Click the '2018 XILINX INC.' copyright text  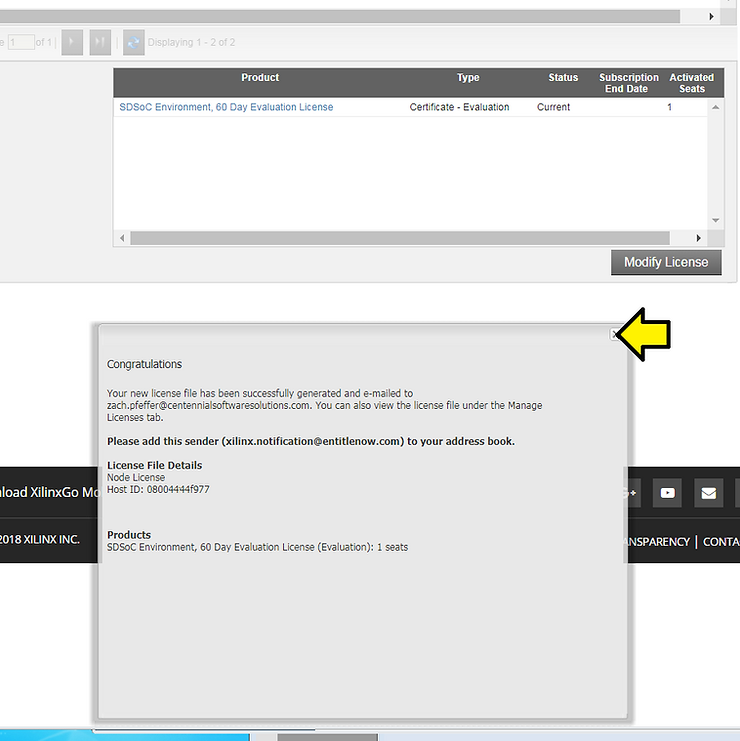(x=40, y=539)
